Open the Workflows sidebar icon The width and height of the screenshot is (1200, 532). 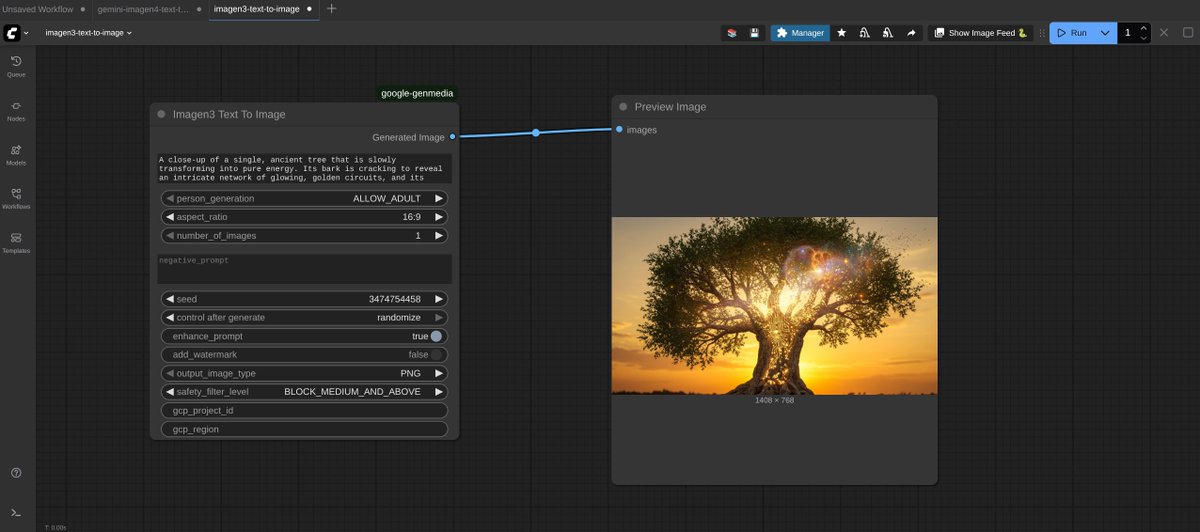[16, 197]
